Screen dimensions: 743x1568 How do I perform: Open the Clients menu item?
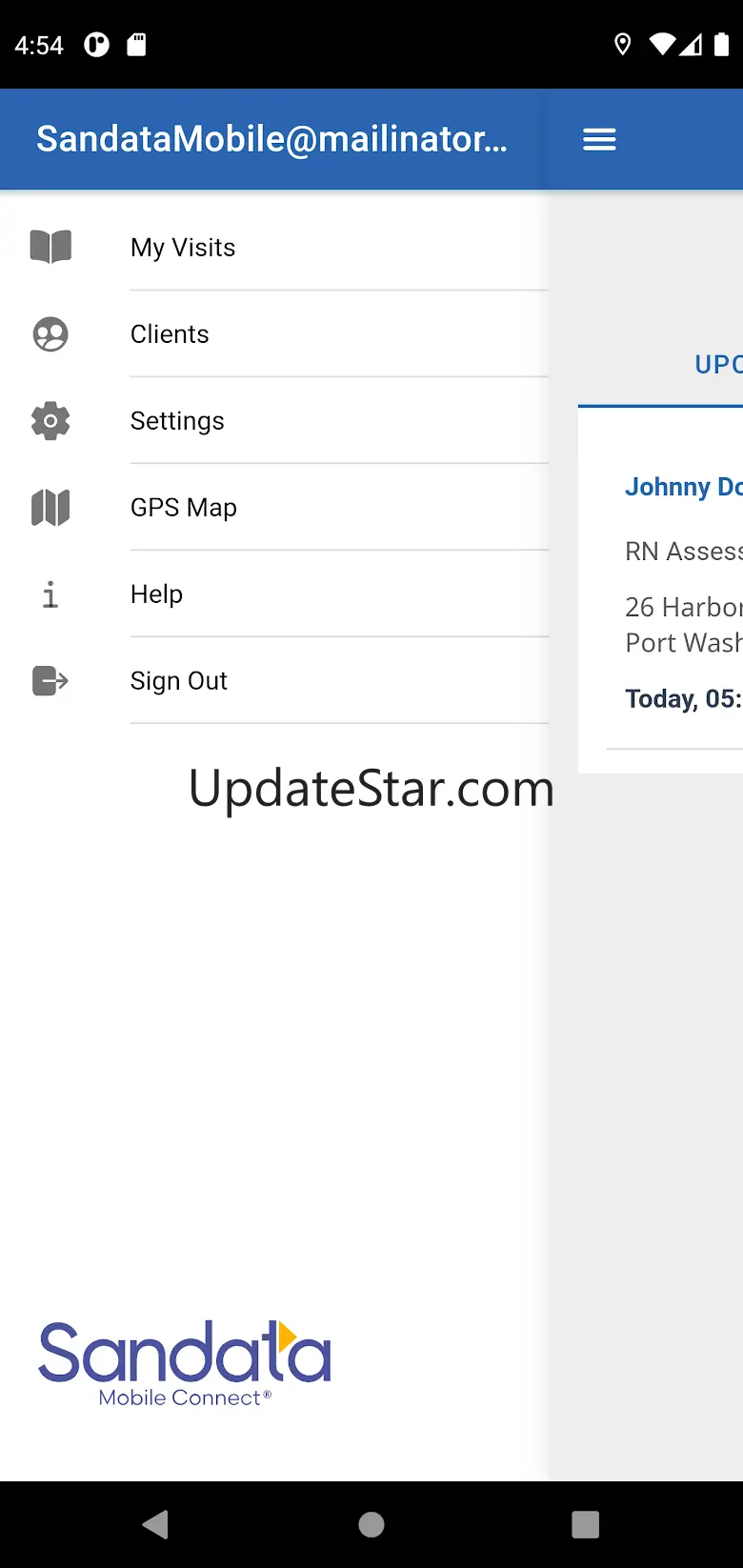pos(274,334)
